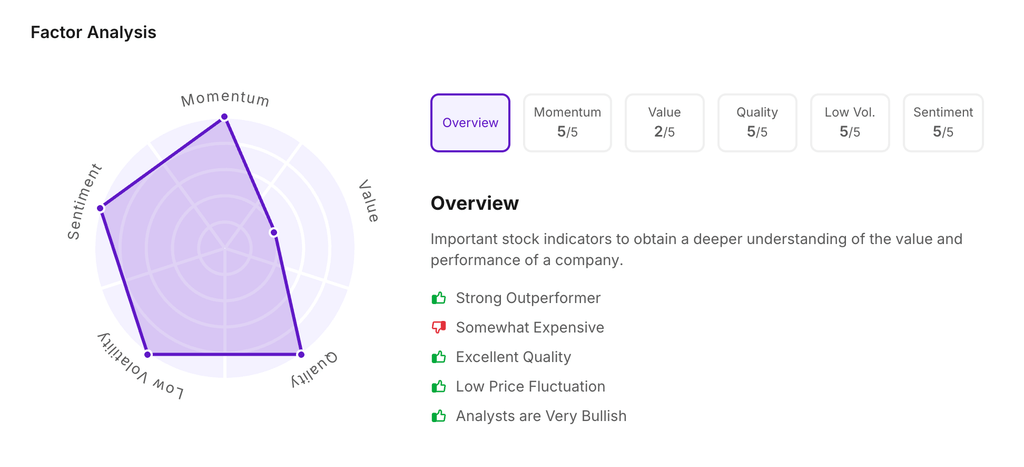Screen dimensions: 1024x467
Task: Click thumbs-up icon next to Excellent Quality
Action: tap(438, 357)
